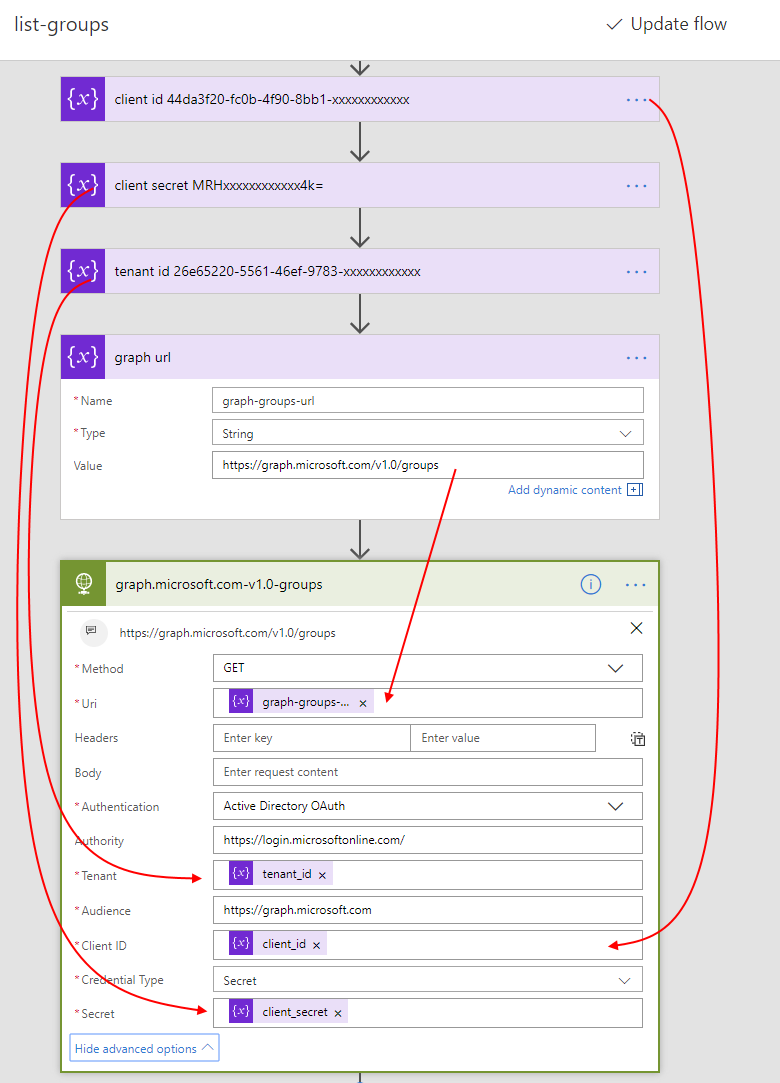The height and width of the screenshot is (1083, 780).
Task: Click the Add dynamic content link
Action: click(565, 490)
